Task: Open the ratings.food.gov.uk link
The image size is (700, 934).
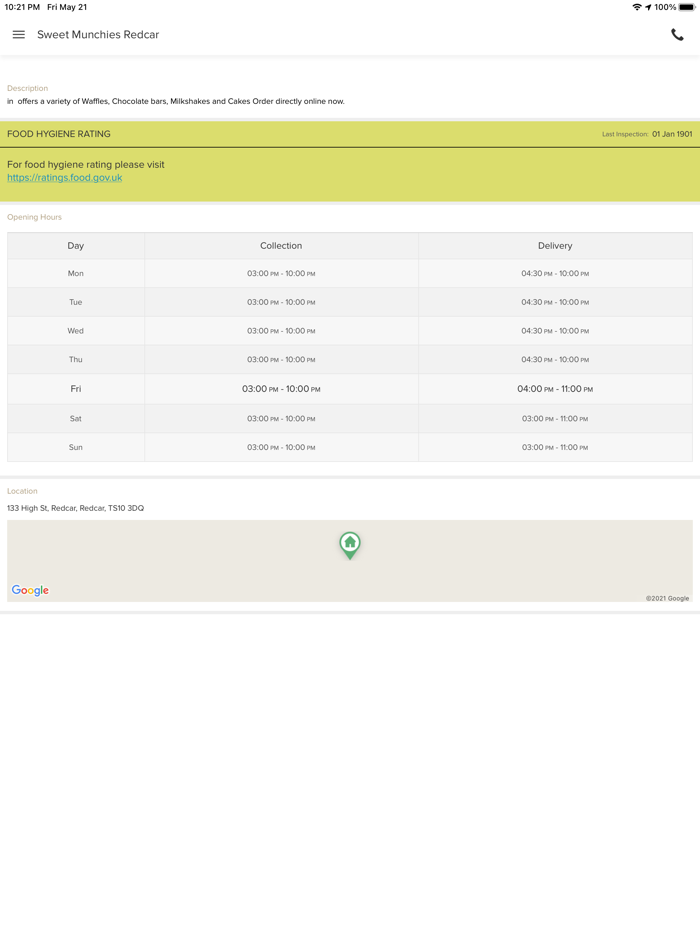Action: tap(64, 178)
